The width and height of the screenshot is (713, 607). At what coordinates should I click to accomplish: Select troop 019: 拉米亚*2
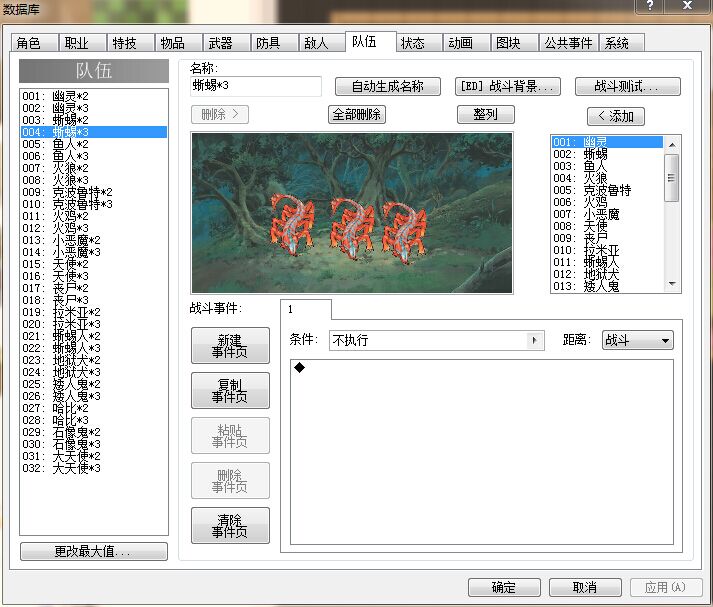coord(94,312)
